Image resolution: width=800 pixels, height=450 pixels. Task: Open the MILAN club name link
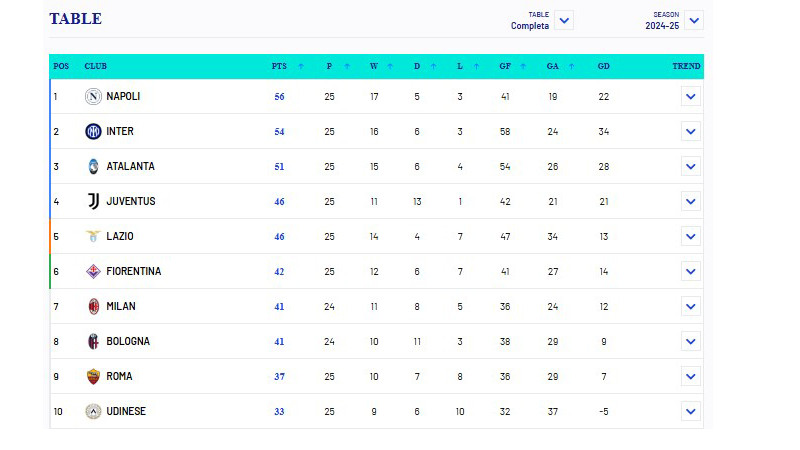121,307
